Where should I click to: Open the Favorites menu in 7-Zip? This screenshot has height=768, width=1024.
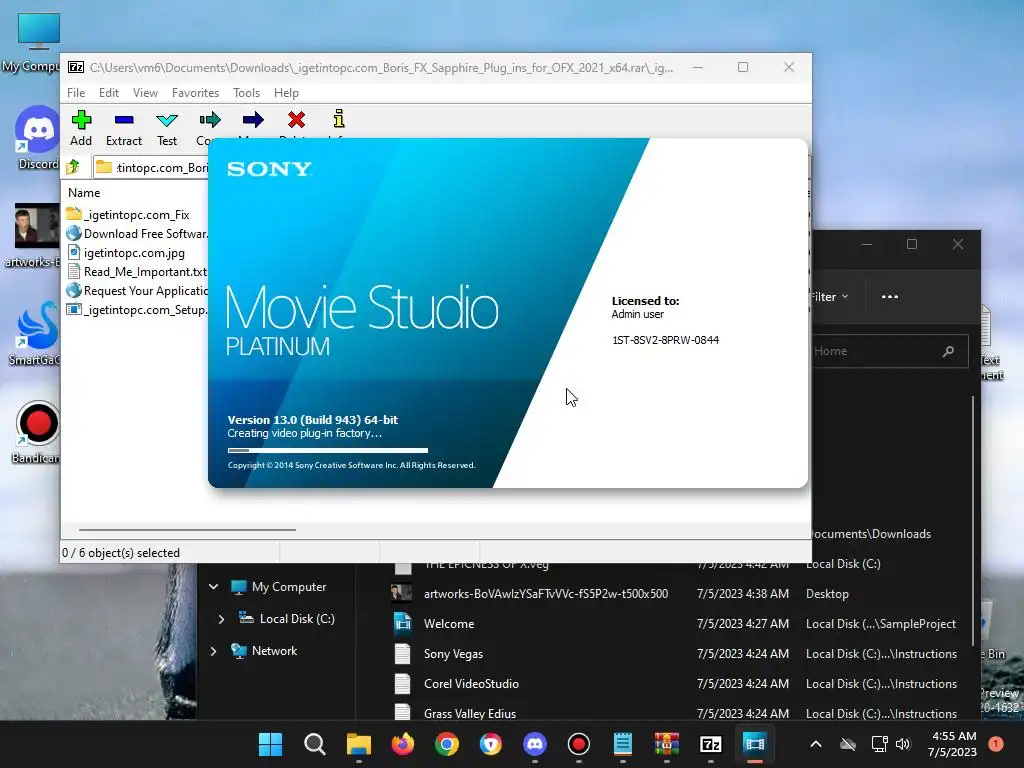(x=195, y=93)
